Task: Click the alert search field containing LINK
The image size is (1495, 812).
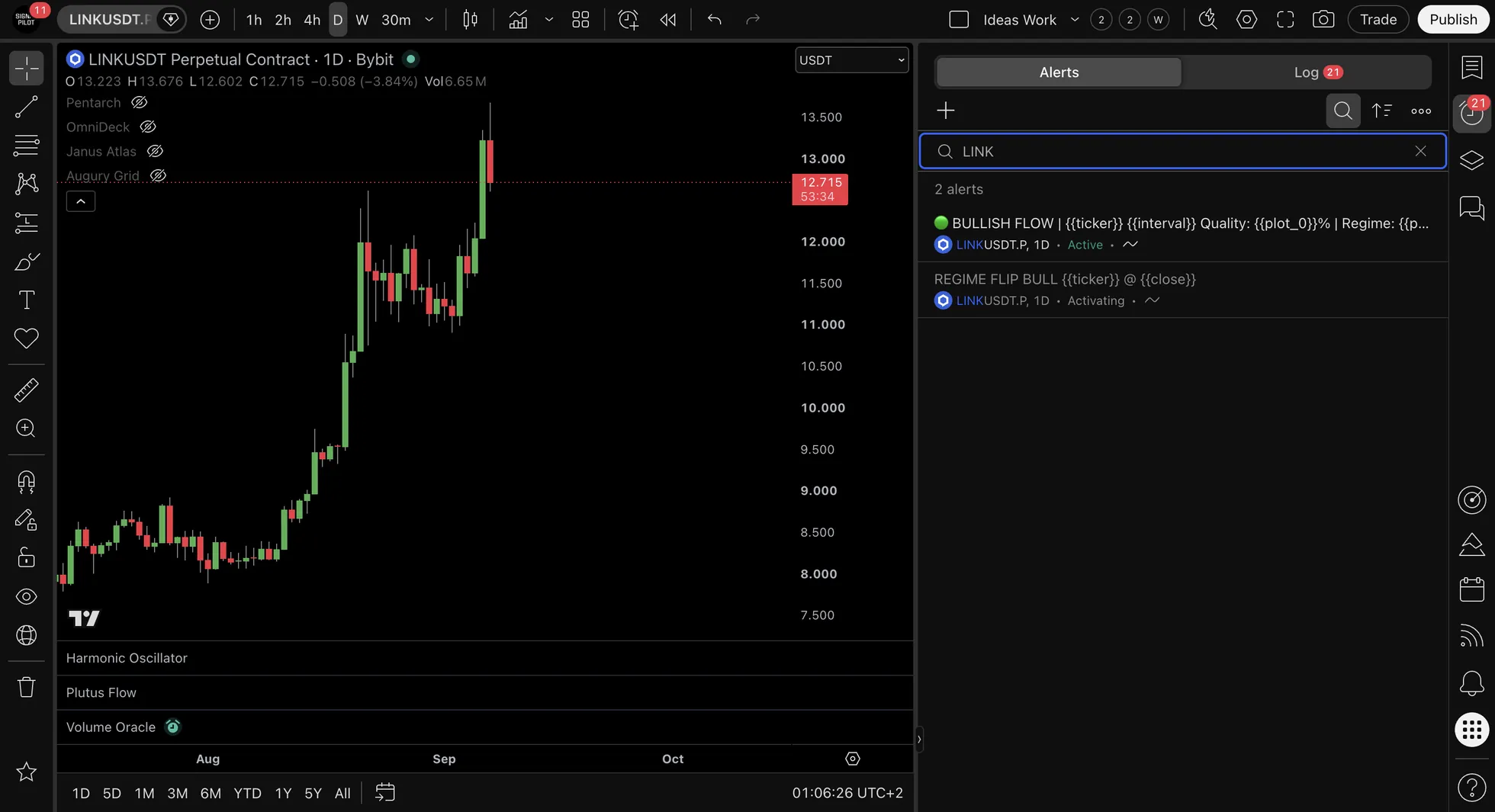Action: (1182, 151)
